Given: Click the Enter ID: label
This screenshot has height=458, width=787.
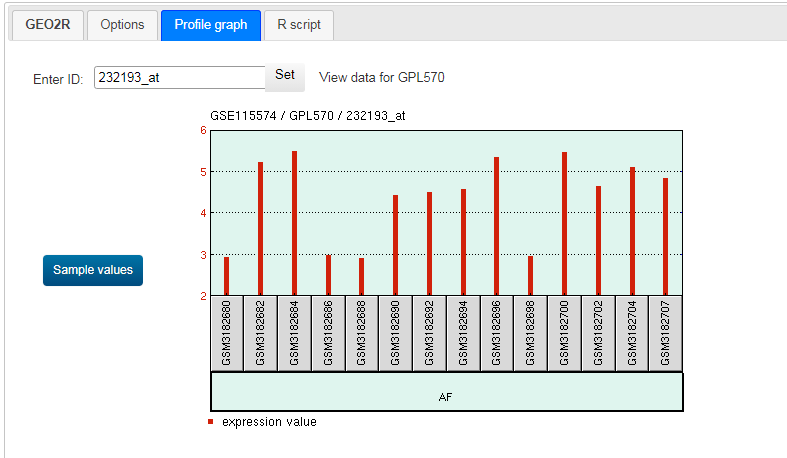Looking at the screenshot, I should (x=58, y=79).
